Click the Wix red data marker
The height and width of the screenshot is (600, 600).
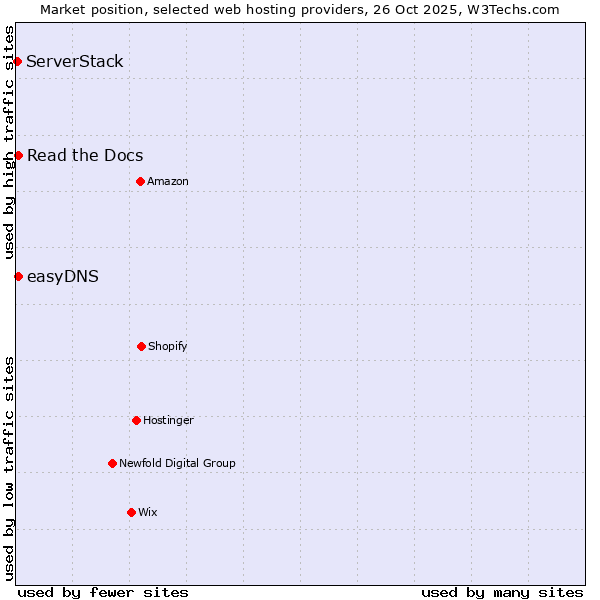(131, 512)
